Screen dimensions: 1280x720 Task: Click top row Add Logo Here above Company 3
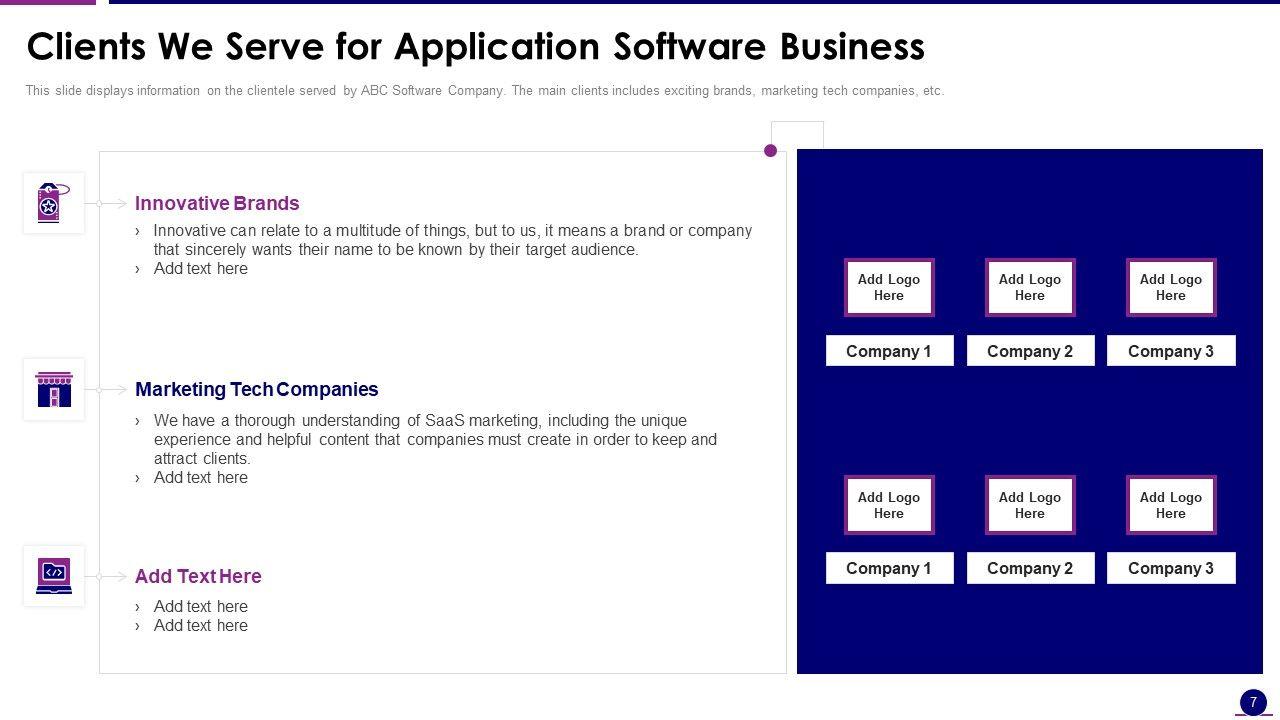pos(1171,287)
